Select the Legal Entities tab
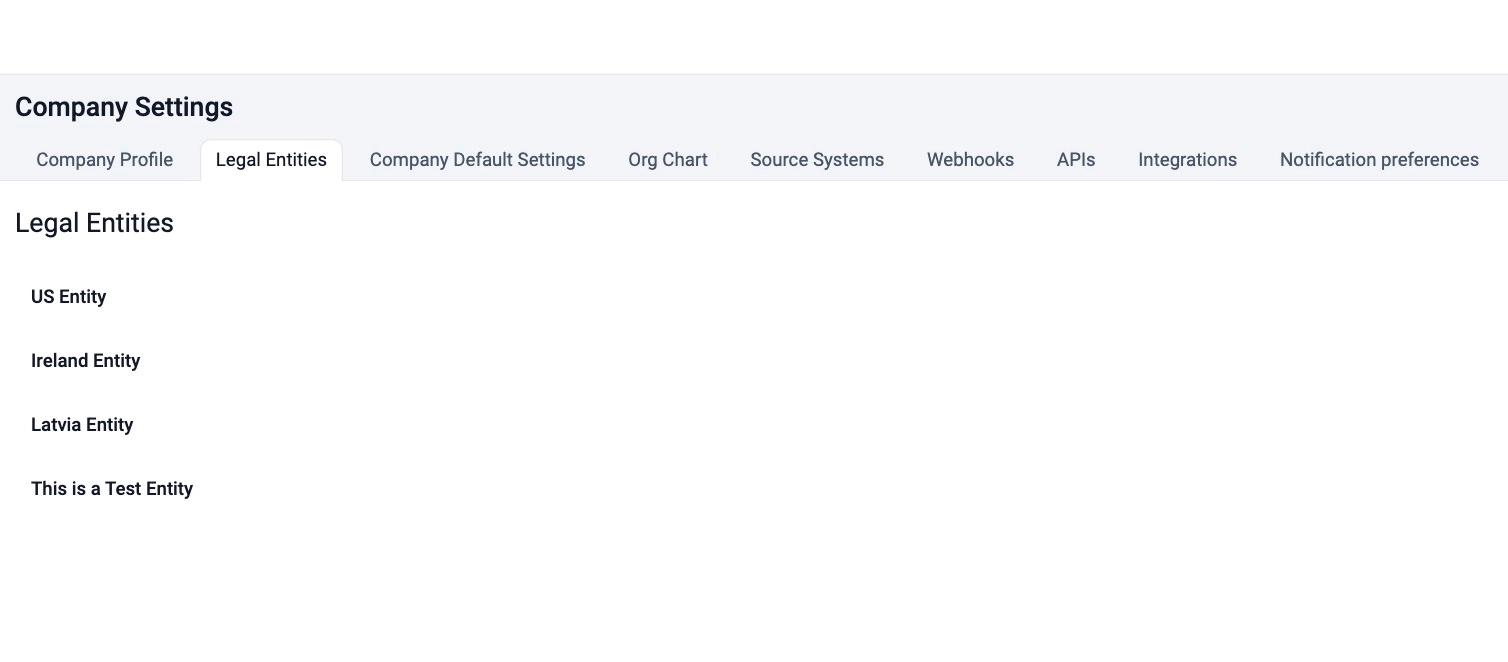The width and height of the screenshot is (1508, 662). (x=271, y=160)
